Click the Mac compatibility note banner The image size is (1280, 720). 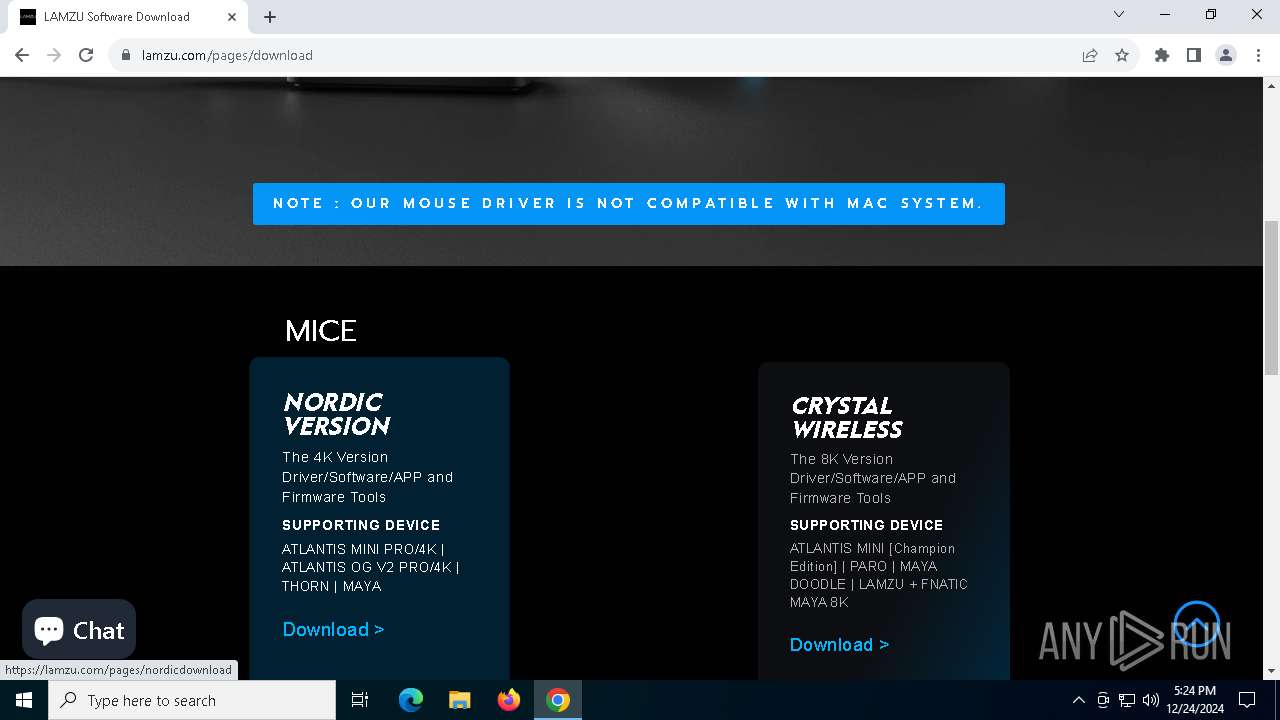(x=629, y=204)
